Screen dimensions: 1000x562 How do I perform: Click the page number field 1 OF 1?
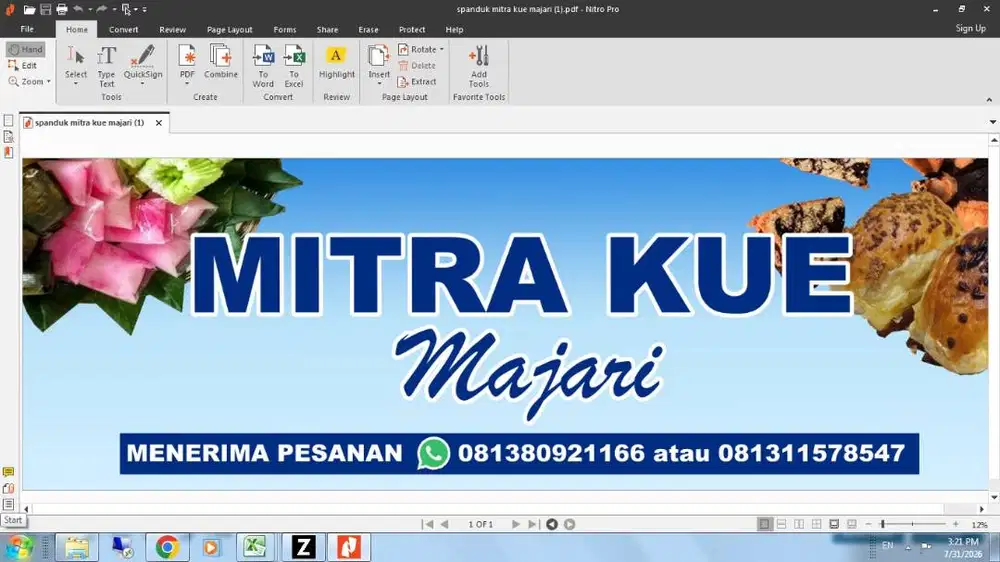(480, 524)
